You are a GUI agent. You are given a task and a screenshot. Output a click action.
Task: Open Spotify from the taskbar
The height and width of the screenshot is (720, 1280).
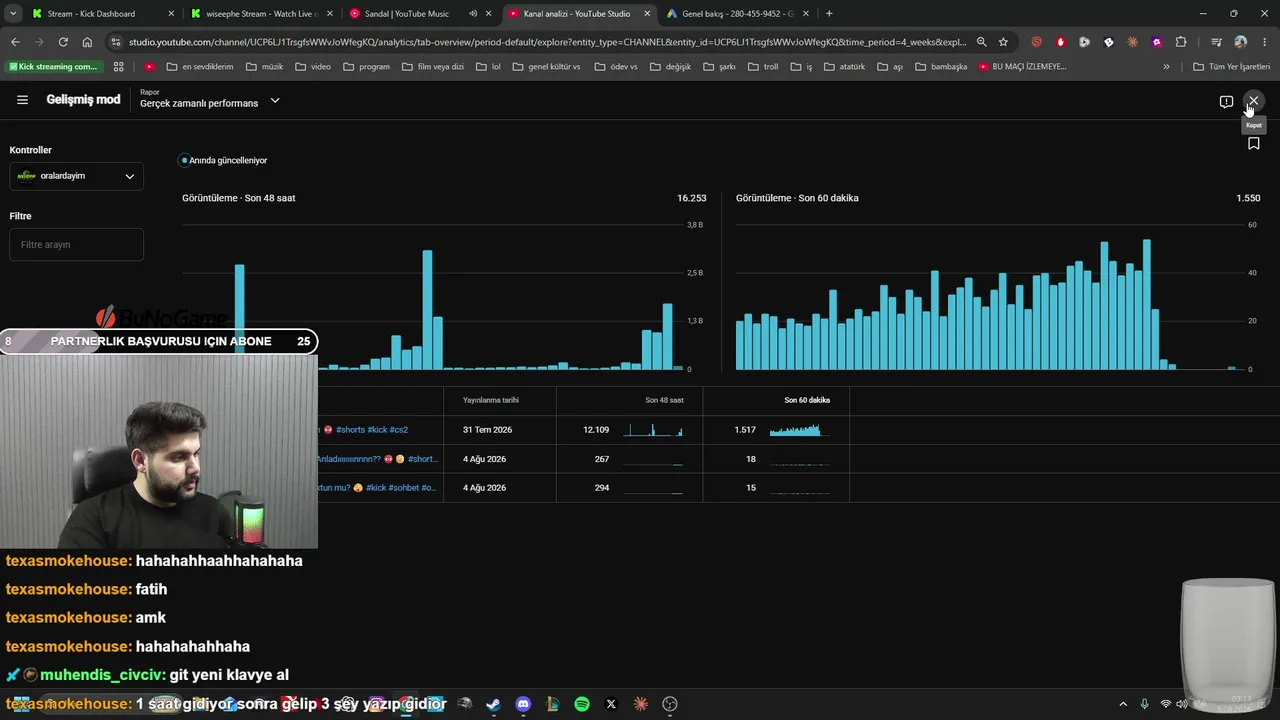tap(582, 704)
